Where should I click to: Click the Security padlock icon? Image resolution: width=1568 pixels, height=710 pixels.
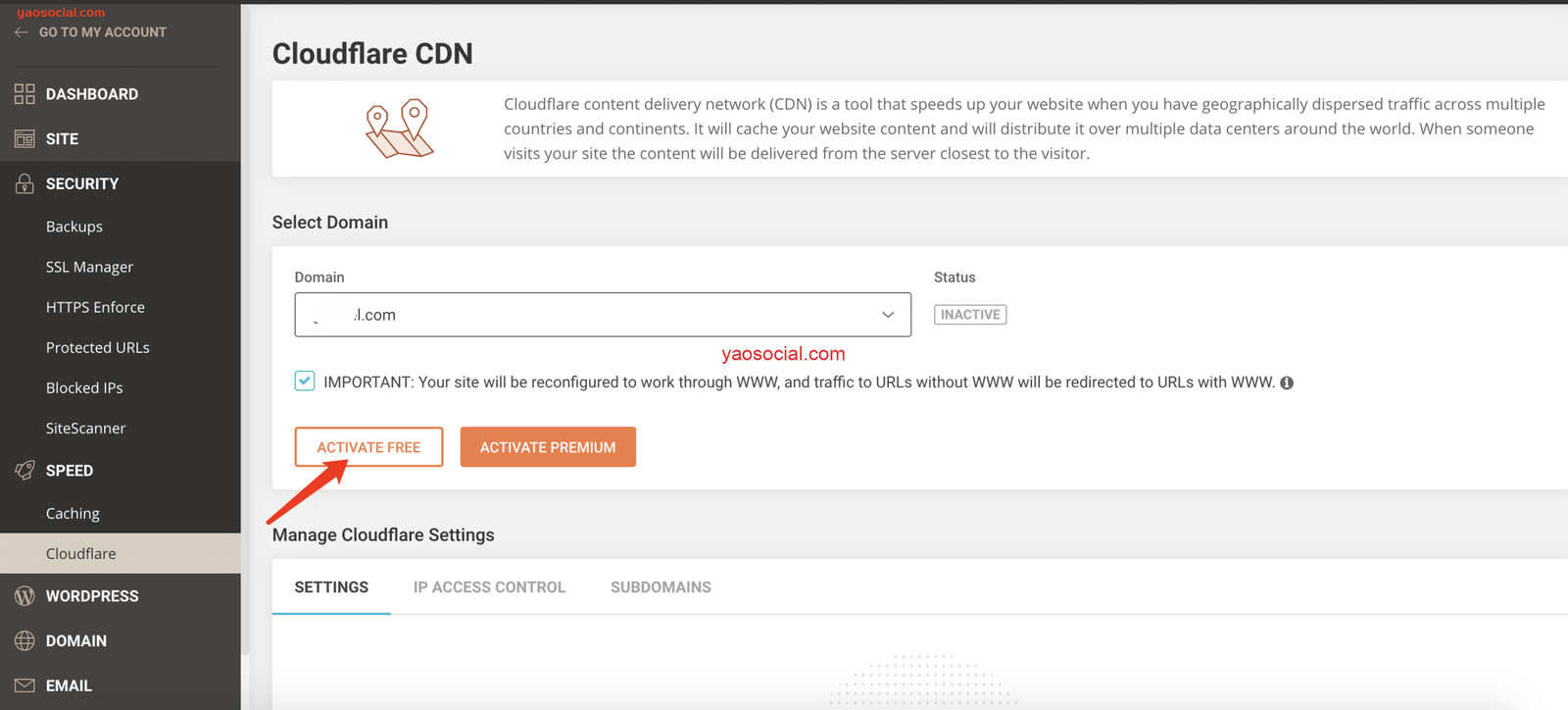(24, 183)
